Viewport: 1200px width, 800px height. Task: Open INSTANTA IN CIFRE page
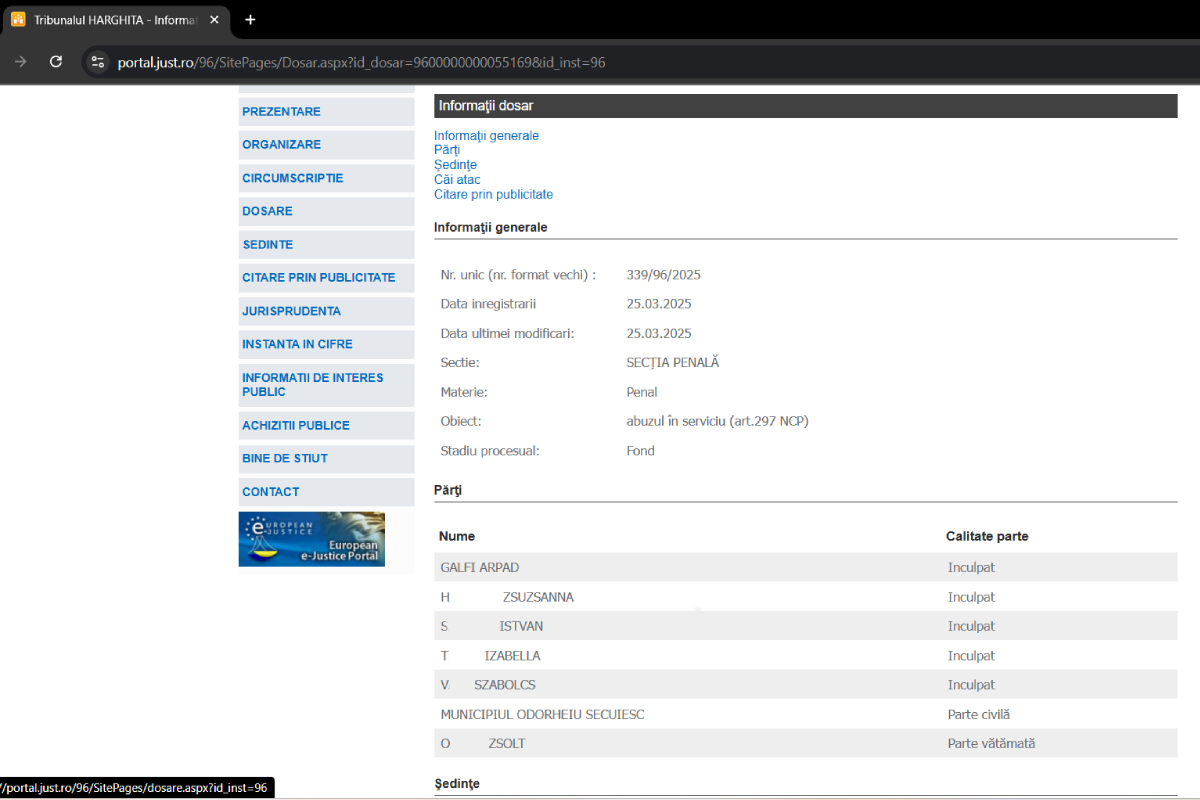[x=297, y=344]
